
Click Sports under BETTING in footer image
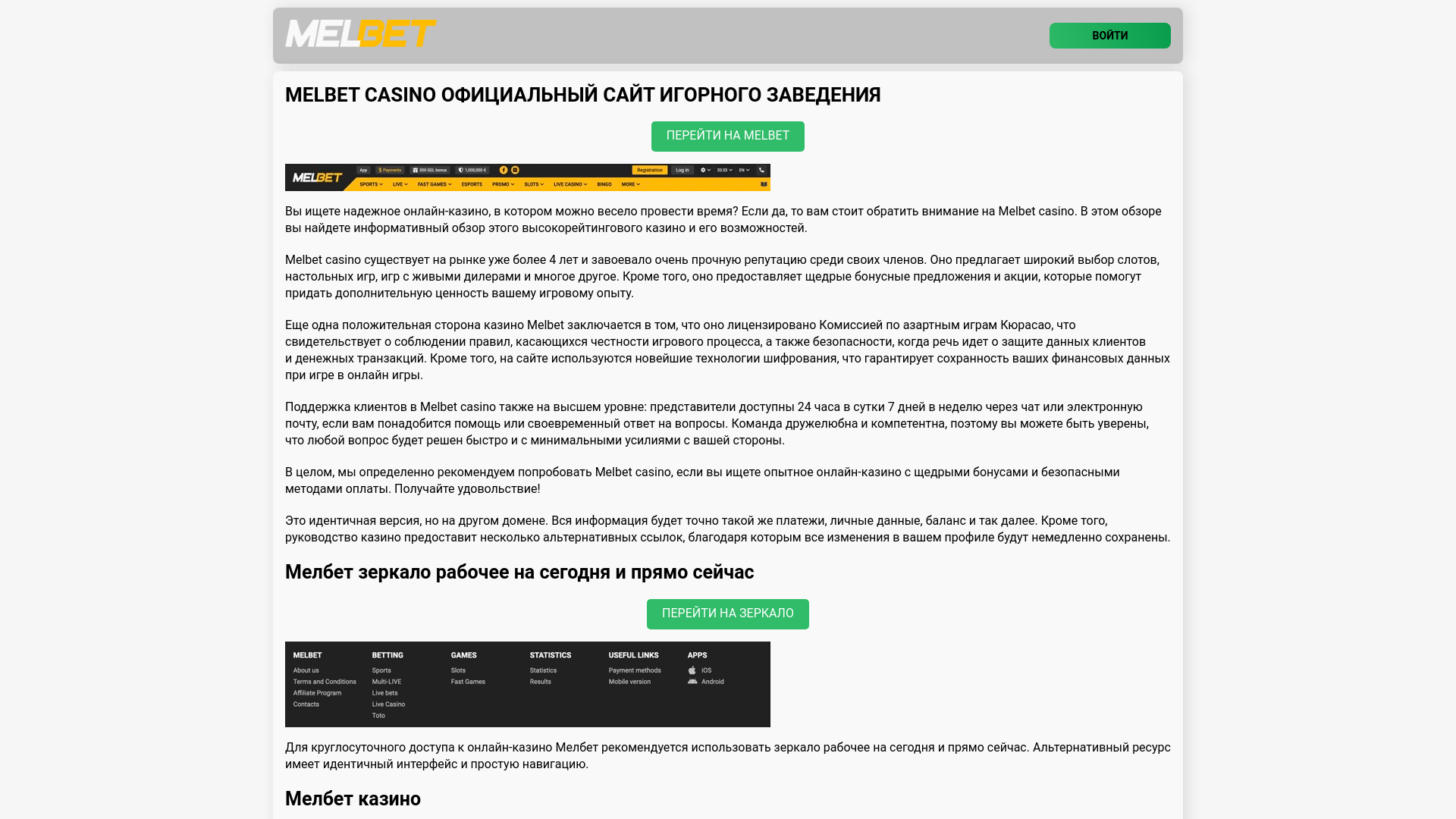pyautogui.click(x=381, y=670)
